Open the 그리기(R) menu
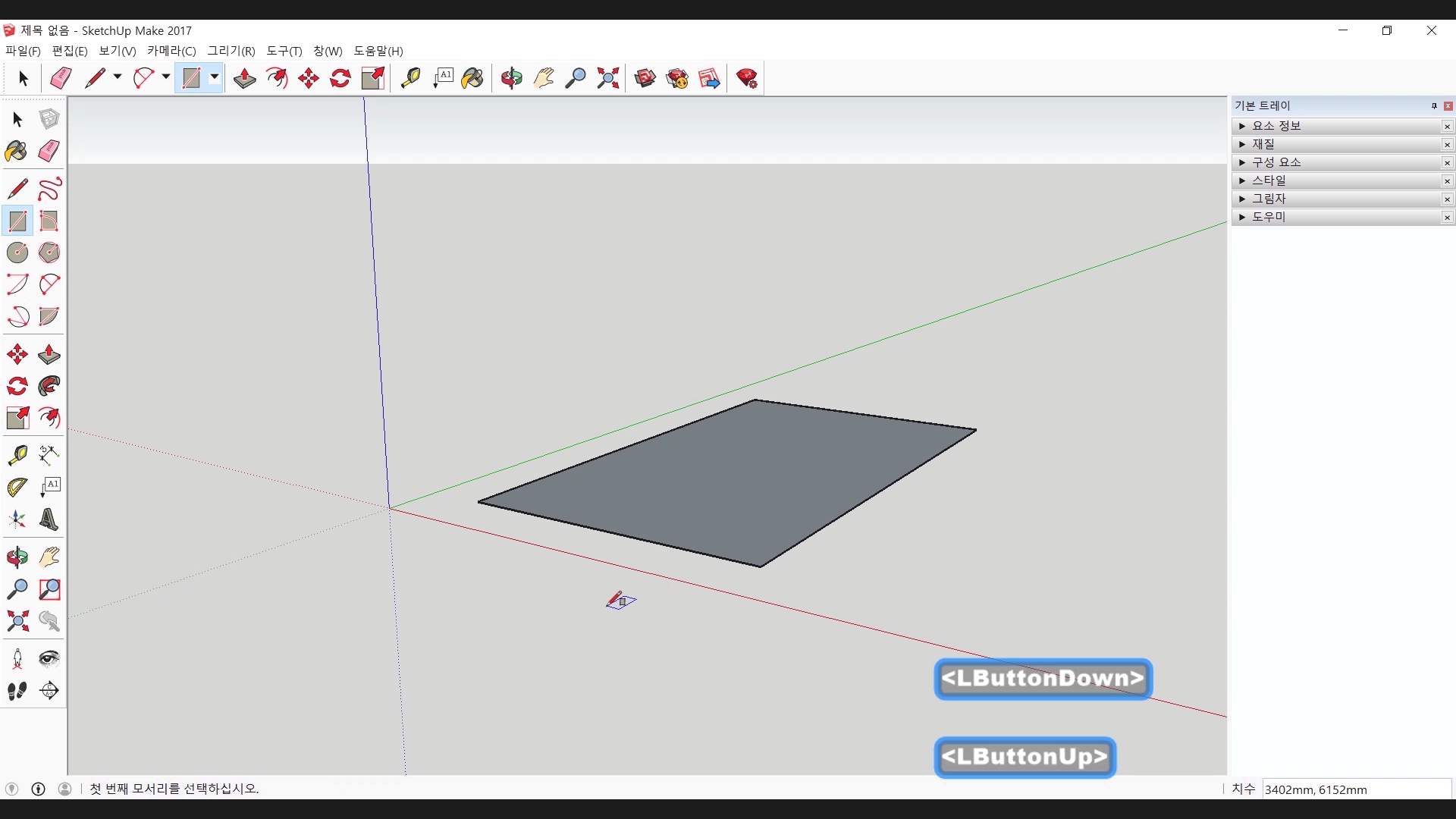 coord(231,51)
